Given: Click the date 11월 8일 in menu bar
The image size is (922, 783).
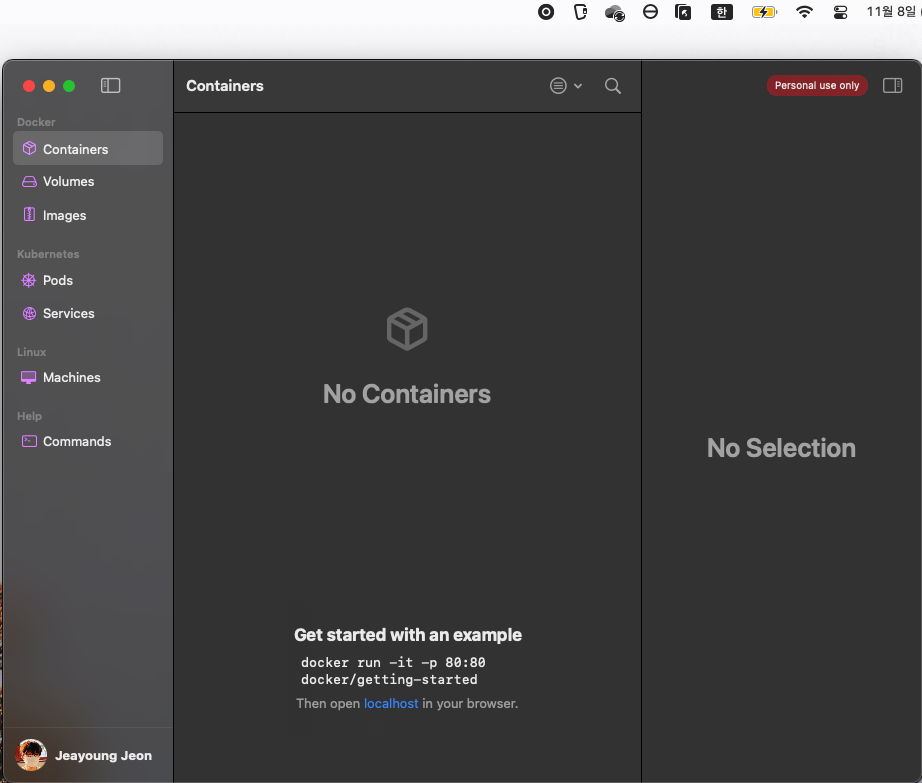Looking at the screenshot, I should (893, 12).
